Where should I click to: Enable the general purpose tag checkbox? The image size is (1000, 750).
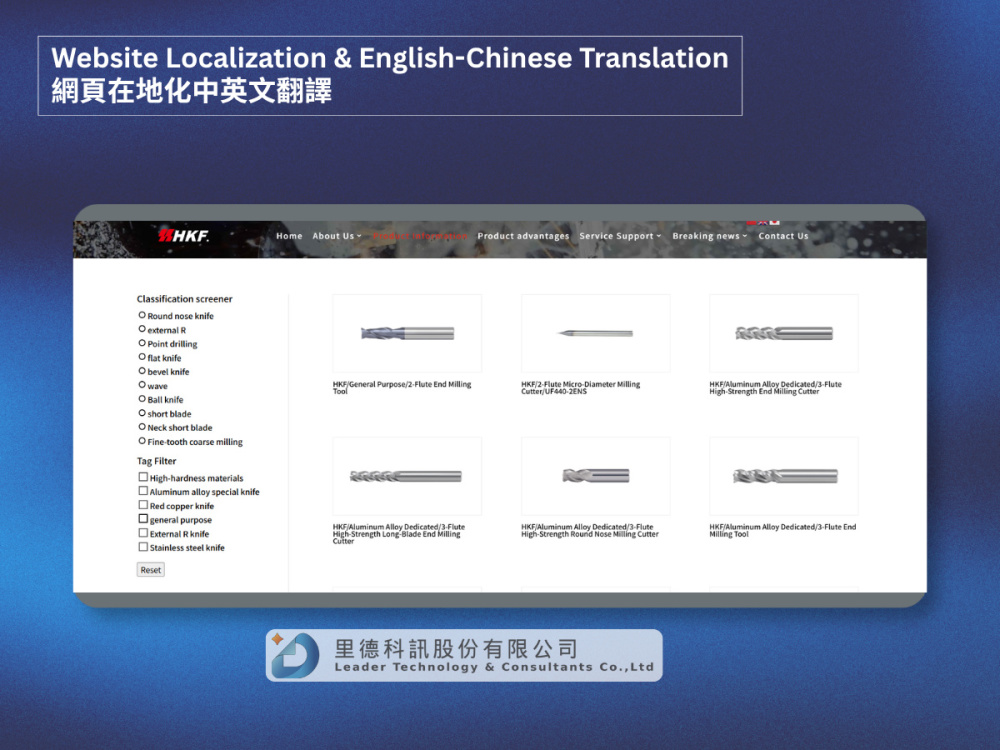pos(143,519)
